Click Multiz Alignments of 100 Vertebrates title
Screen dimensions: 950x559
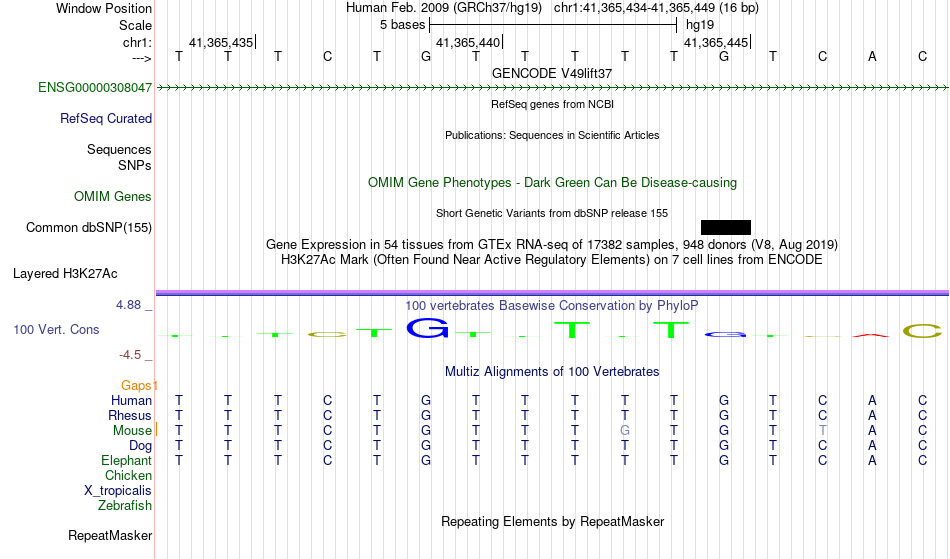tap(552, 372)
